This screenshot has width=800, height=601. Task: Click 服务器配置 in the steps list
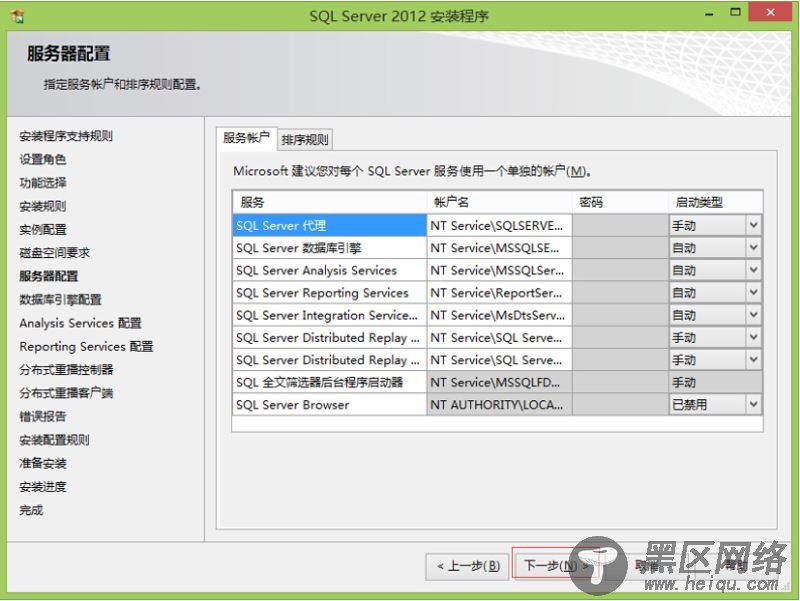49,276
